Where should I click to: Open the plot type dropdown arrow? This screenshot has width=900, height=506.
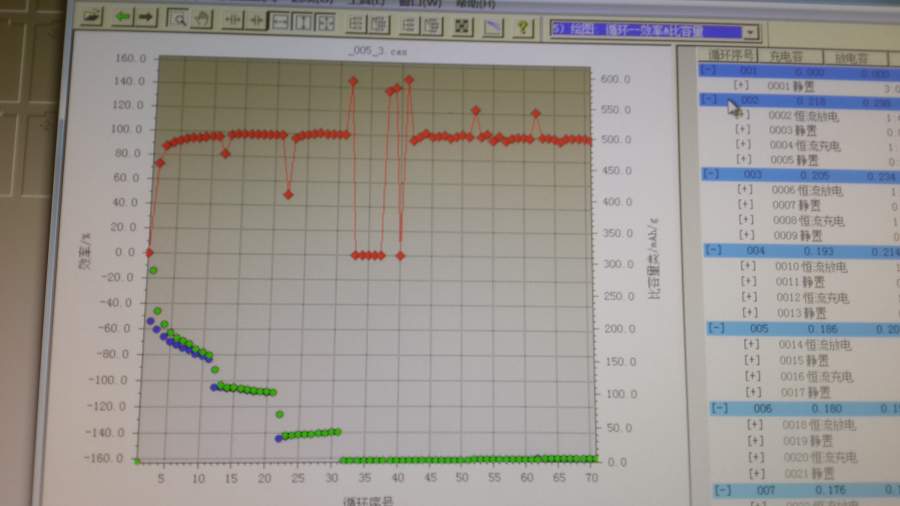click(x=750, y=32)
